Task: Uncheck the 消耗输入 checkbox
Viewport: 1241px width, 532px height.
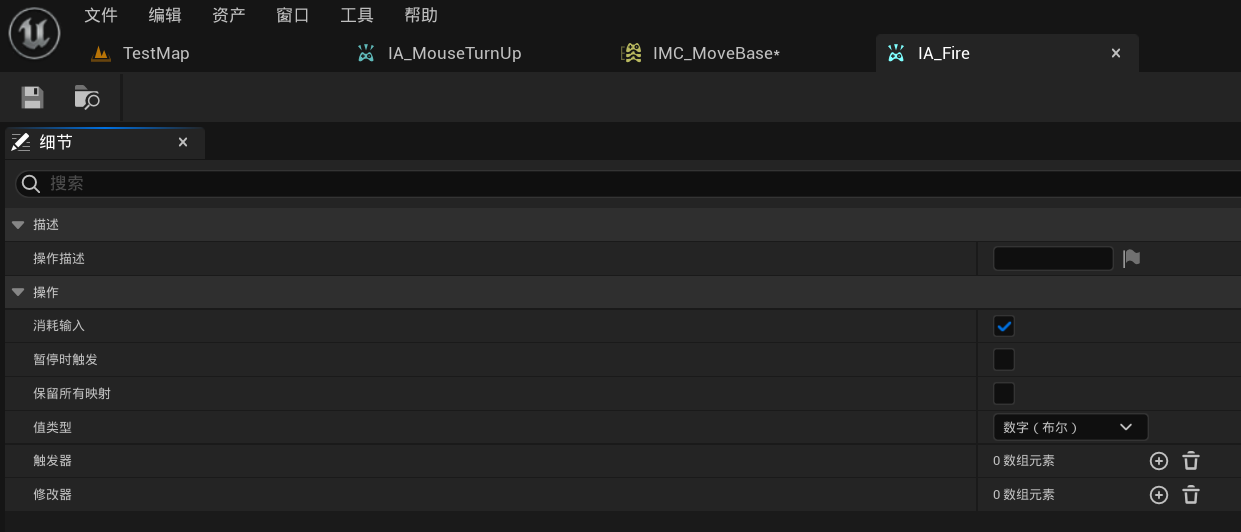Action: (1004, 326)
